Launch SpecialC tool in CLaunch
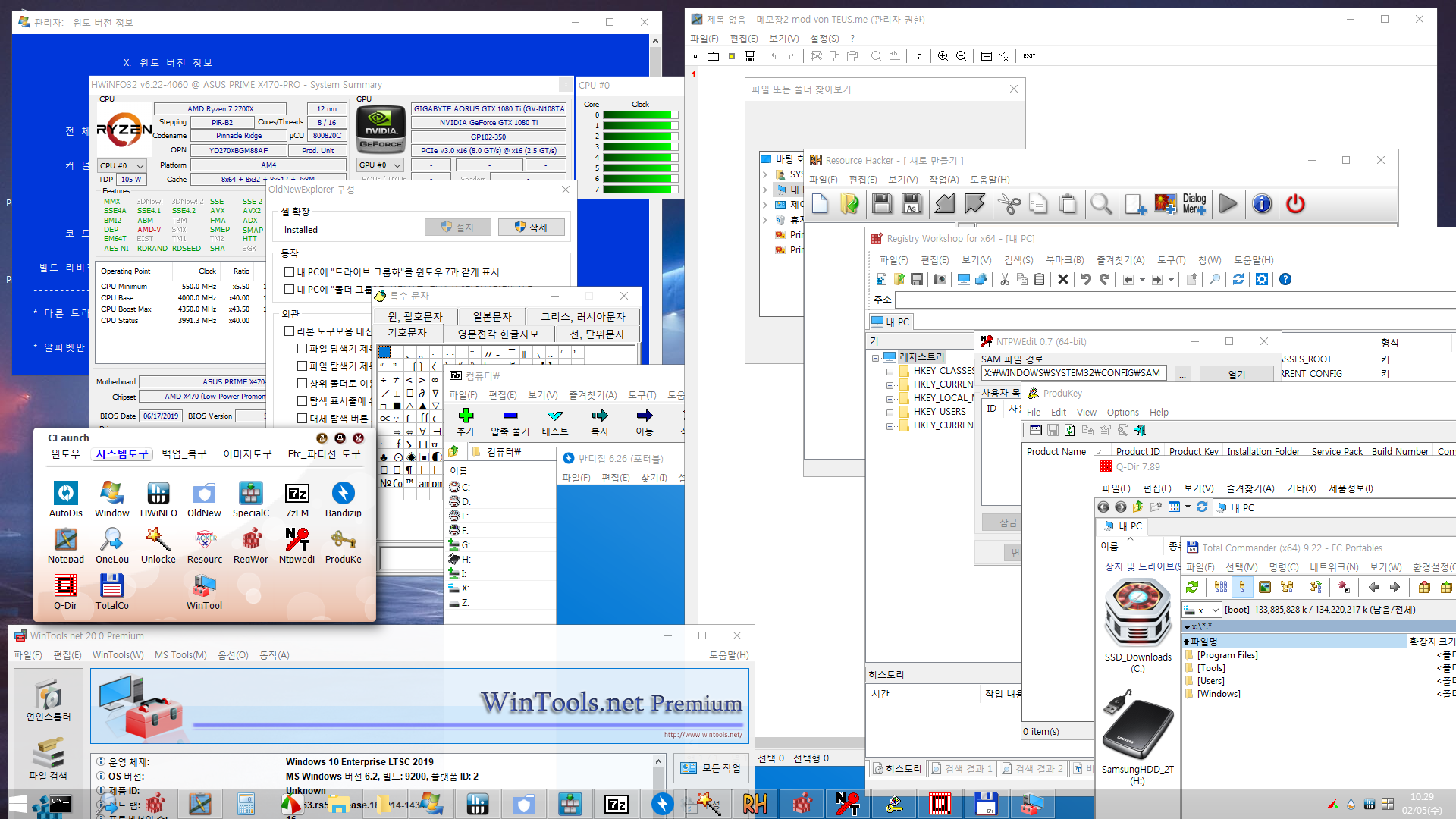 [251, 500]
